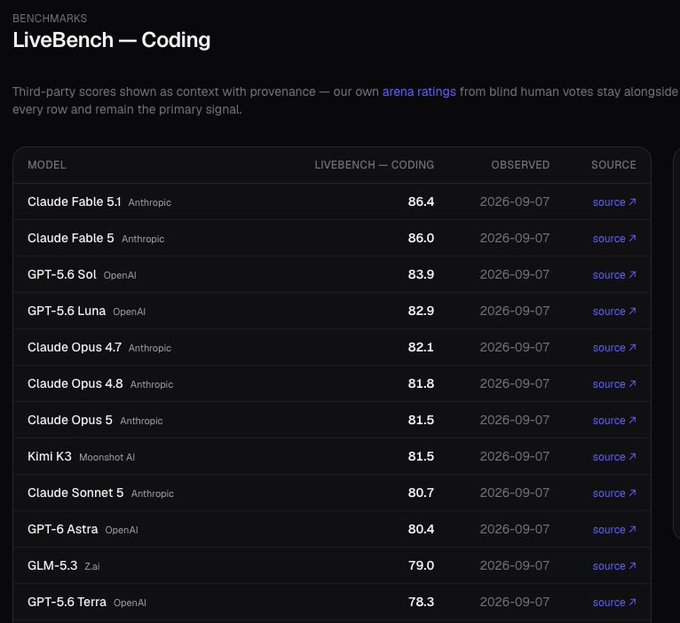The height and width of the screenshot is (623, 680).
Task: Click OpenAI label beside GPT-6 Astra
Action: pos(121,530)
